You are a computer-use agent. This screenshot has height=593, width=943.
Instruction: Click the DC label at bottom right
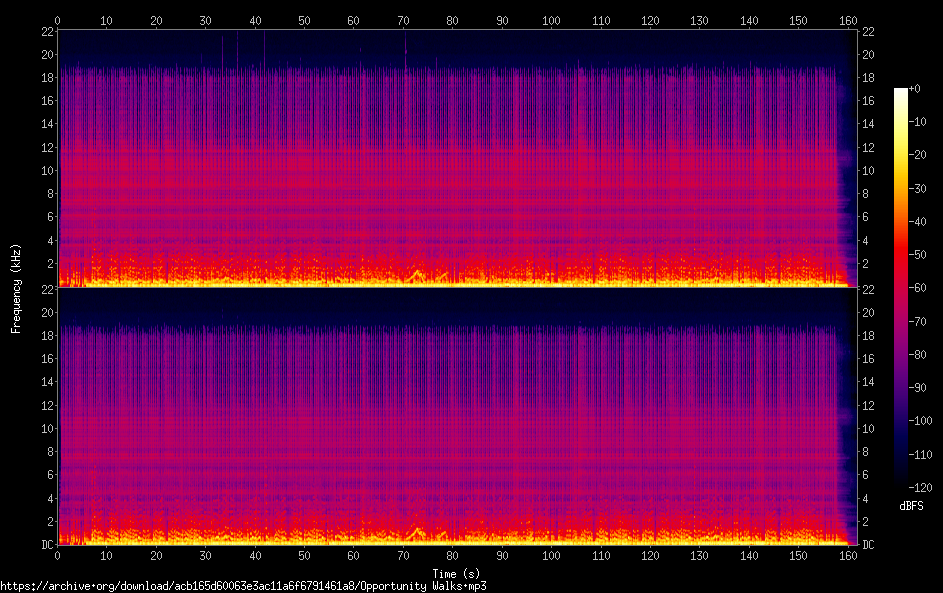tap(868, 544)
